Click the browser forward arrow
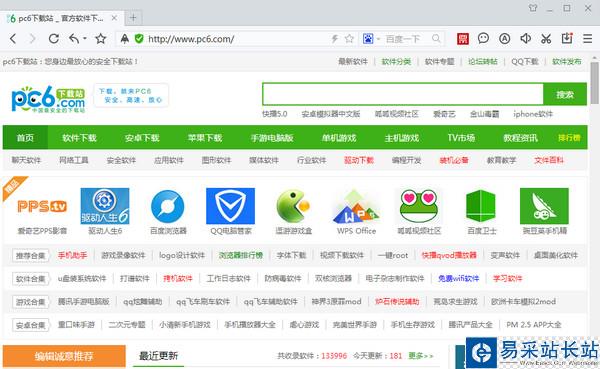 point(33,39)
